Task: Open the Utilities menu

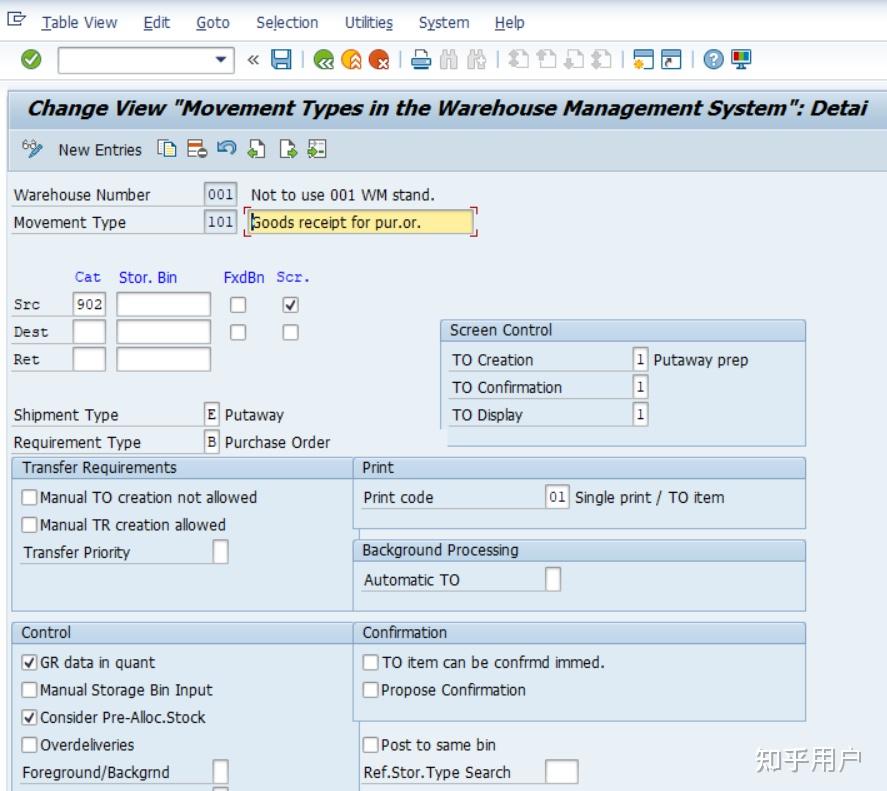Action: (x=369, y=22)
